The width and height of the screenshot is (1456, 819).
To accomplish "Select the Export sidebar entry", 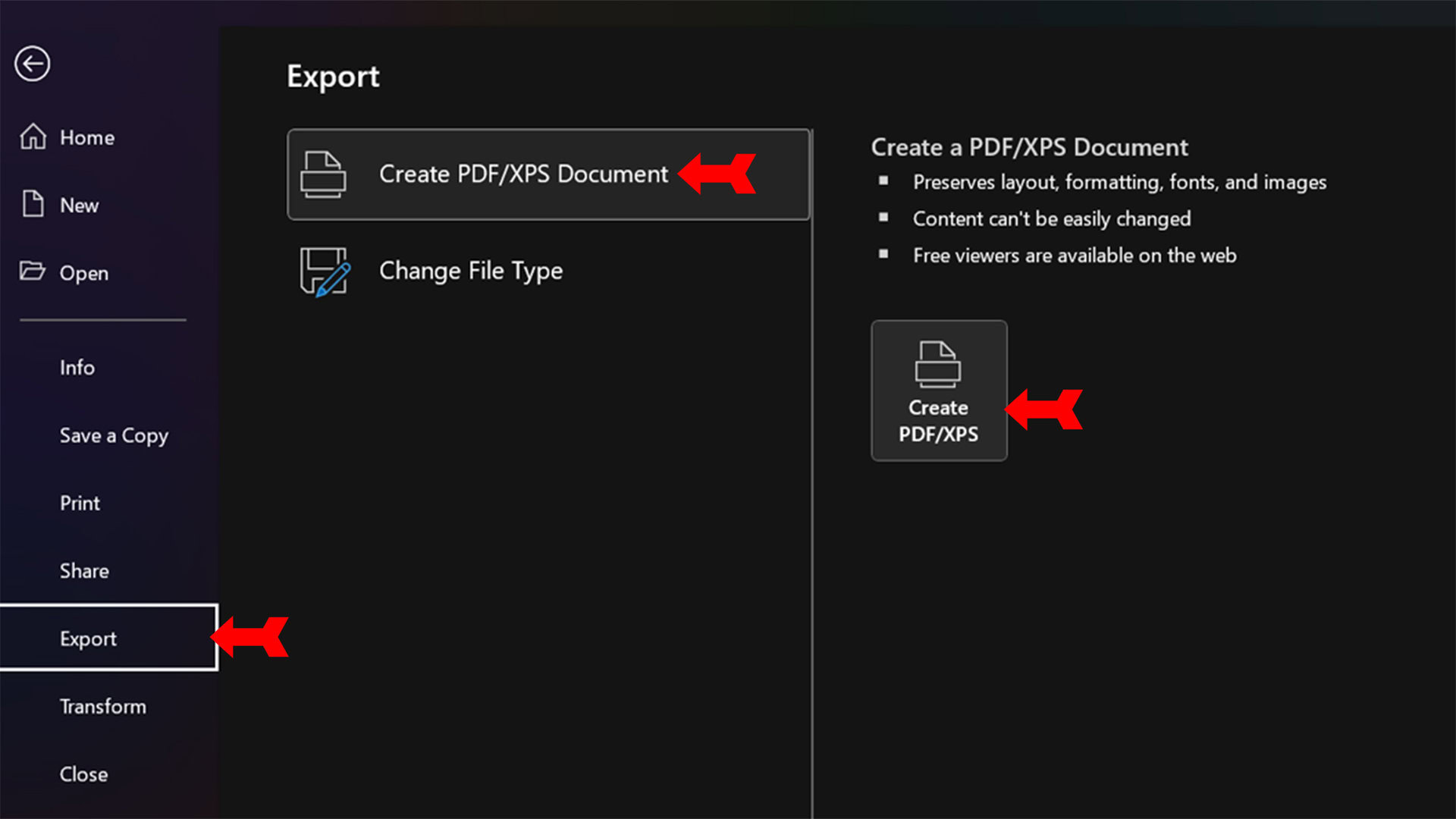I will tap(89, 639).
